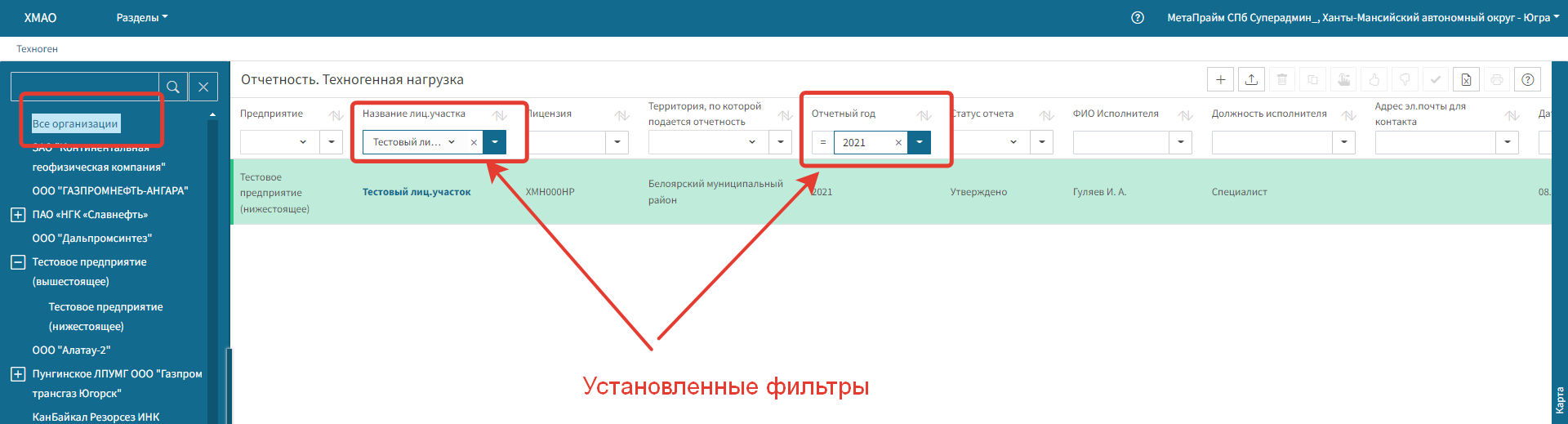The height and width of the screenshot is (424, 1568).
Task: Clear the 2021 year filter value
Action: point(898,142)
